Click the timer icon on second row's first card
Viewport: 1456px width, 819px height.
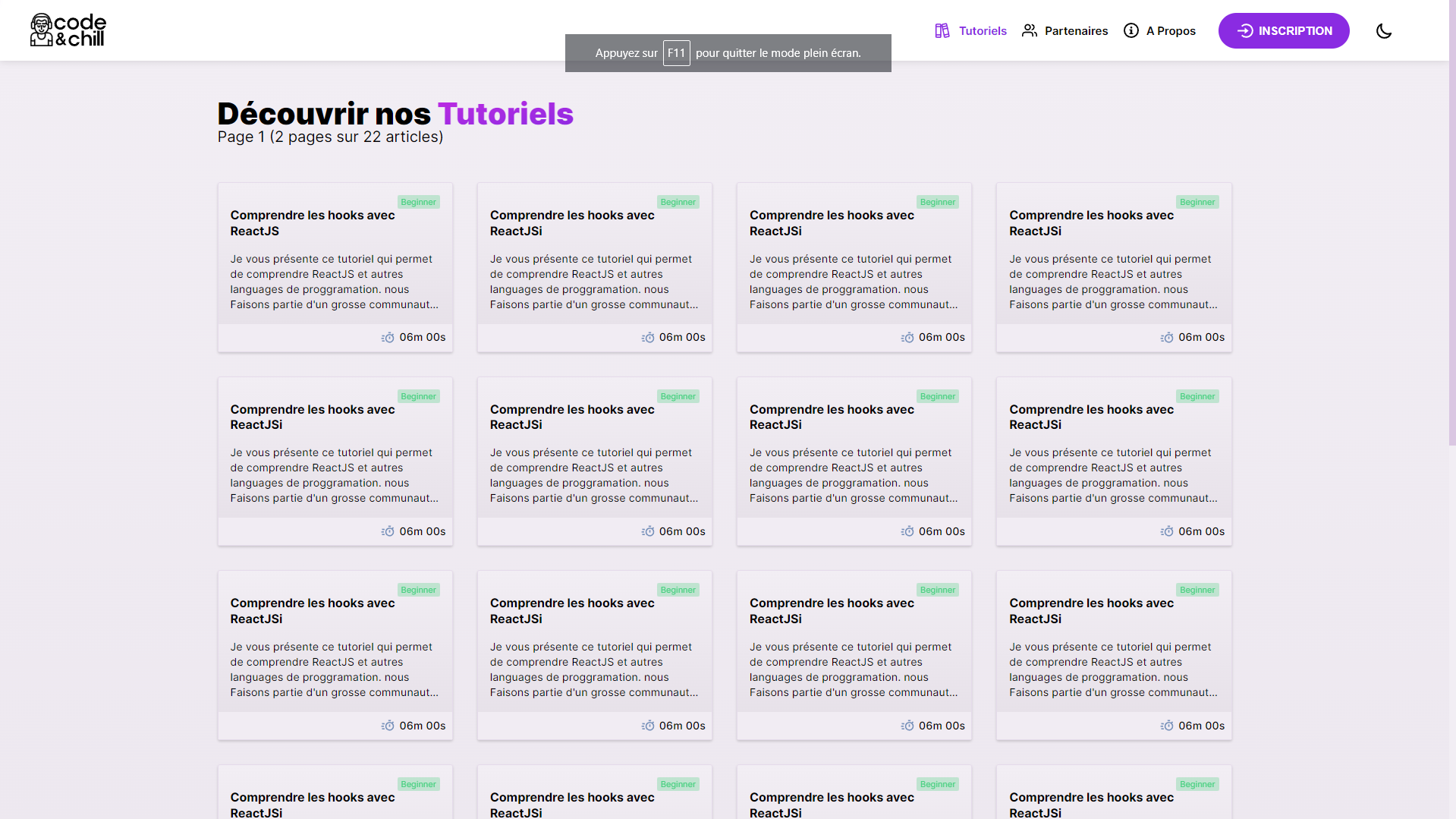(x=388, y=532)
